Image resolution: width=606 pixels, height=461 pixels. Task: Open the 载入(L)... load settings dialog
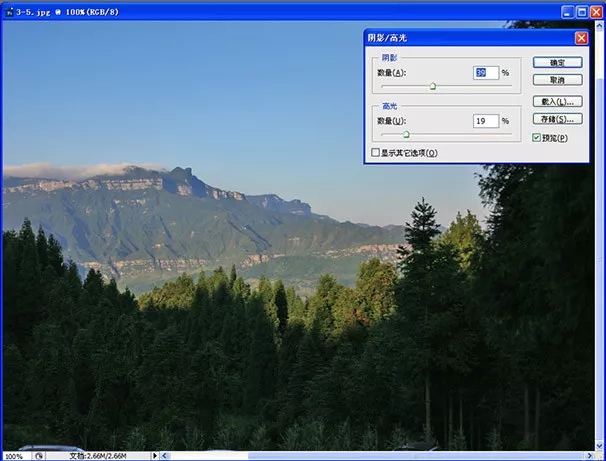pos(557,102)
